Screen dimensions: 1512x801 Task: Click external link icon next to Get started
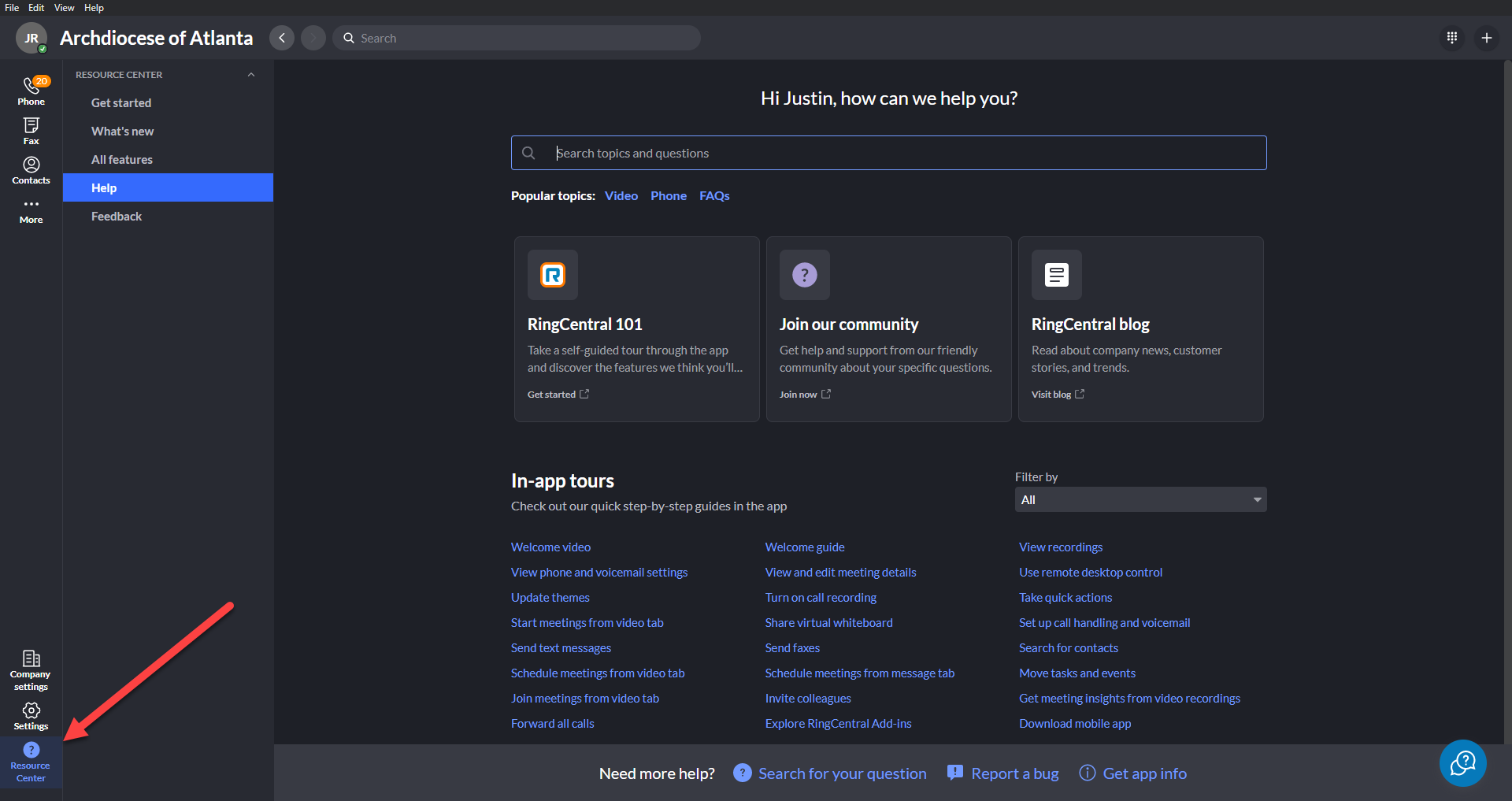coord(584,394)
